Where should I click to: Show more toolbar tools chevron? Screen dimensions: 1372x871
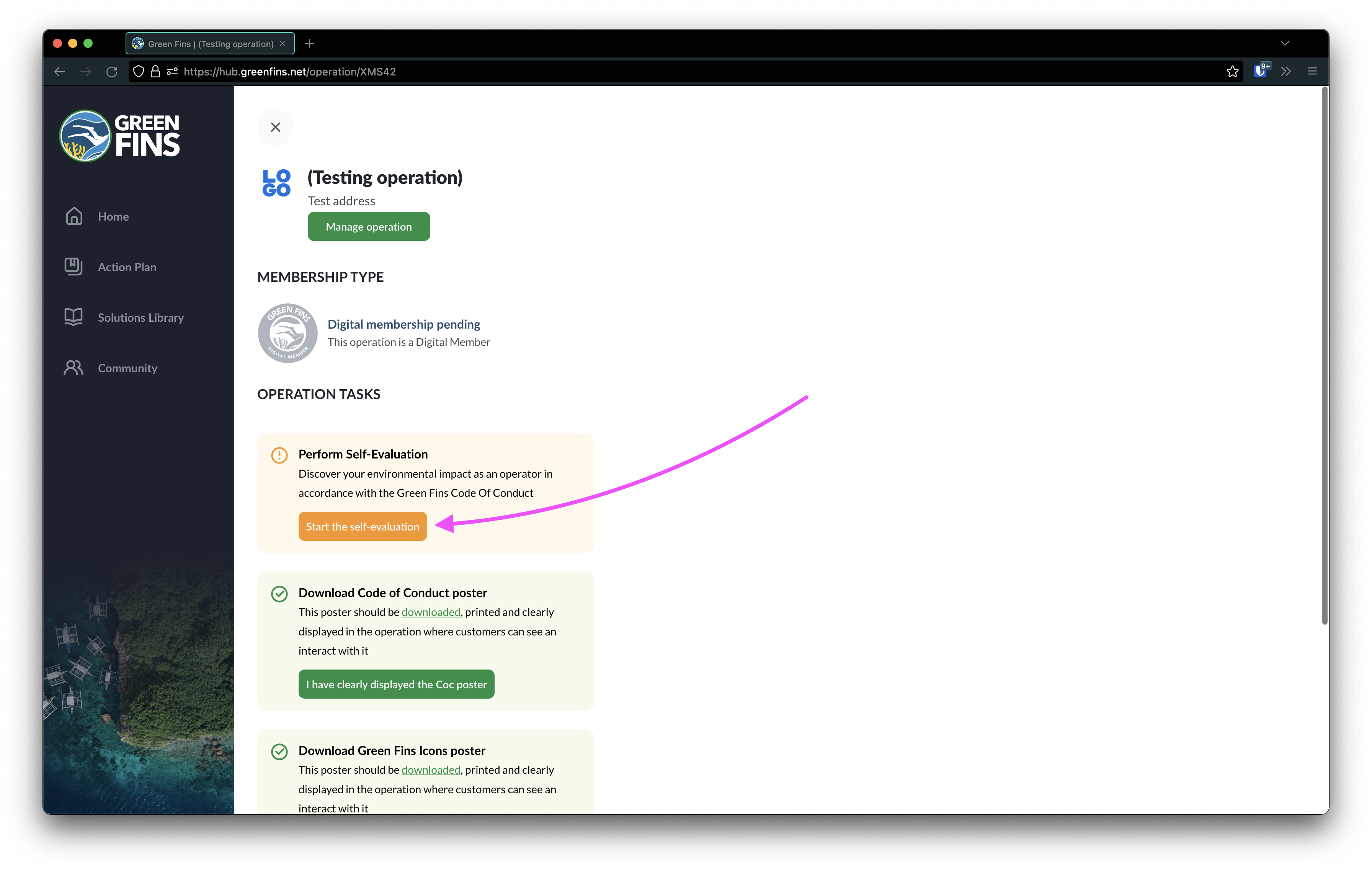(x=1285, y=71)
